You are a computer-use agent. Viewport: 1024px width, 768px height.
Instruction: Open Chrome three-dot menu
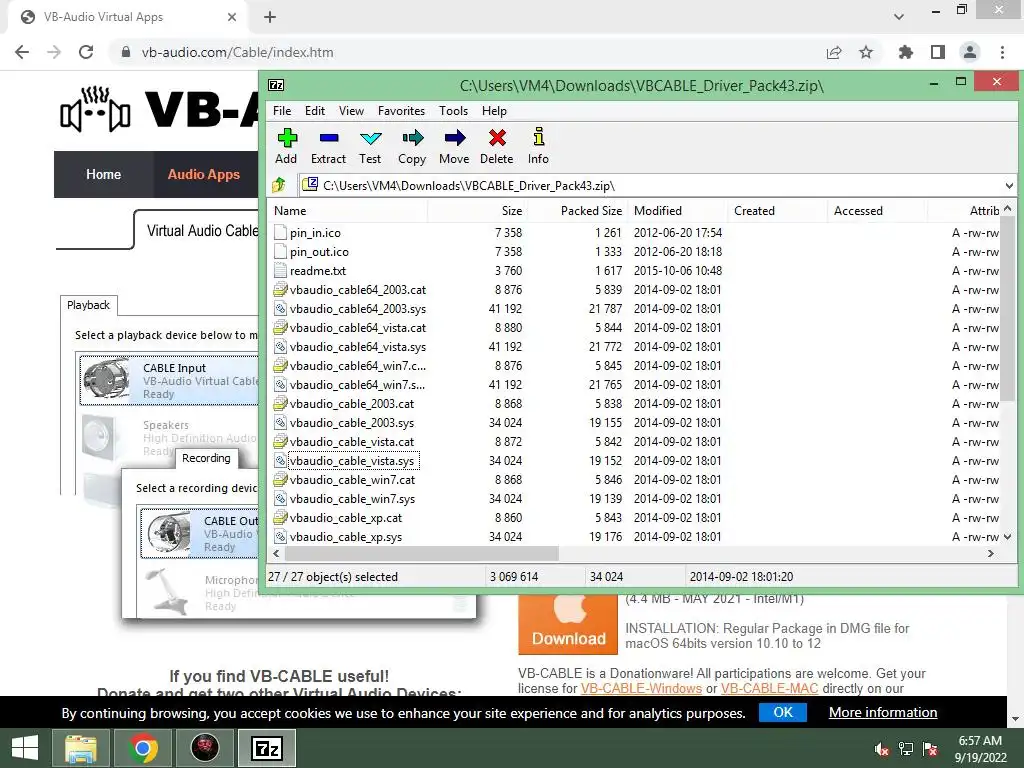[1002, 52]
